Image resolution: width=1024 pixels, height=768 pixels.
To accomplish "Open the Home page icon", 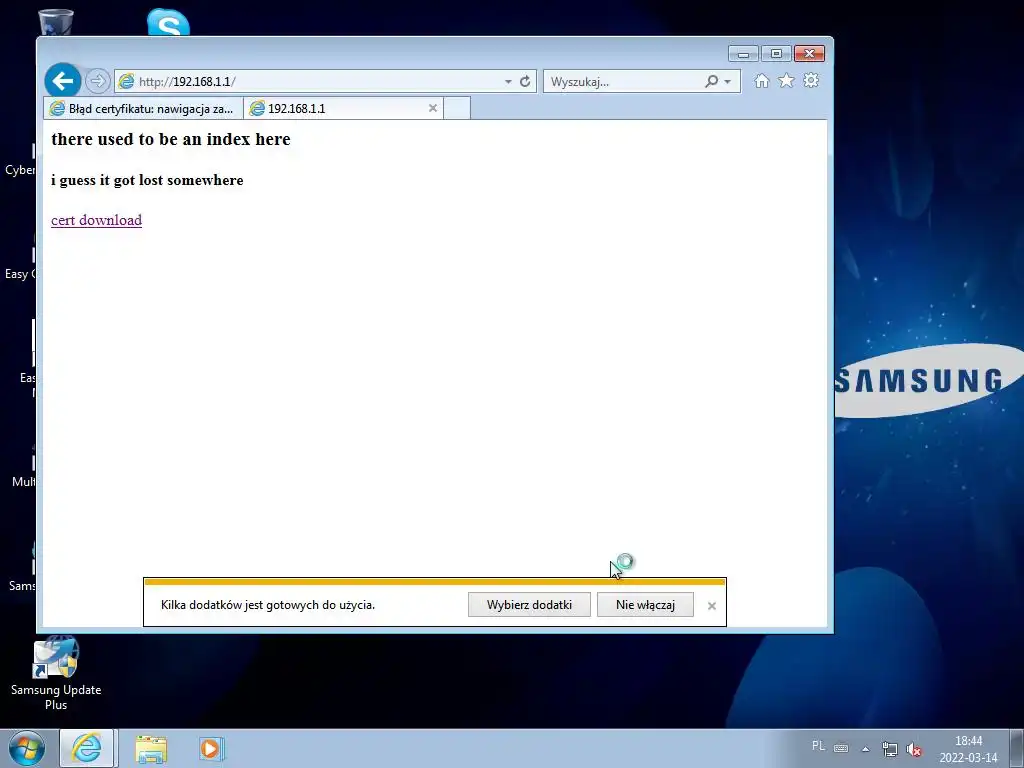I will [x=761, y=81].
